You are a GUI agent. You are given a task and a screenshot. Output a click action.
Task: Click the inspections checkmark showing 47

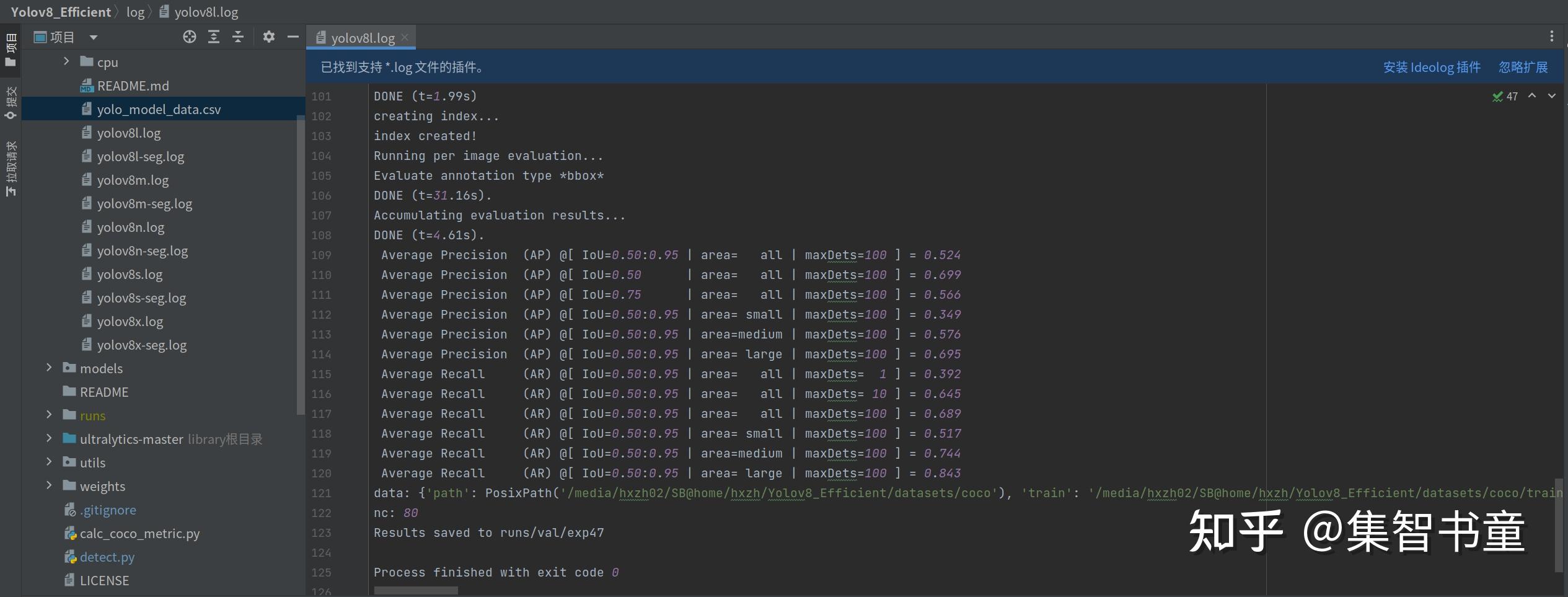[1505, 97]
